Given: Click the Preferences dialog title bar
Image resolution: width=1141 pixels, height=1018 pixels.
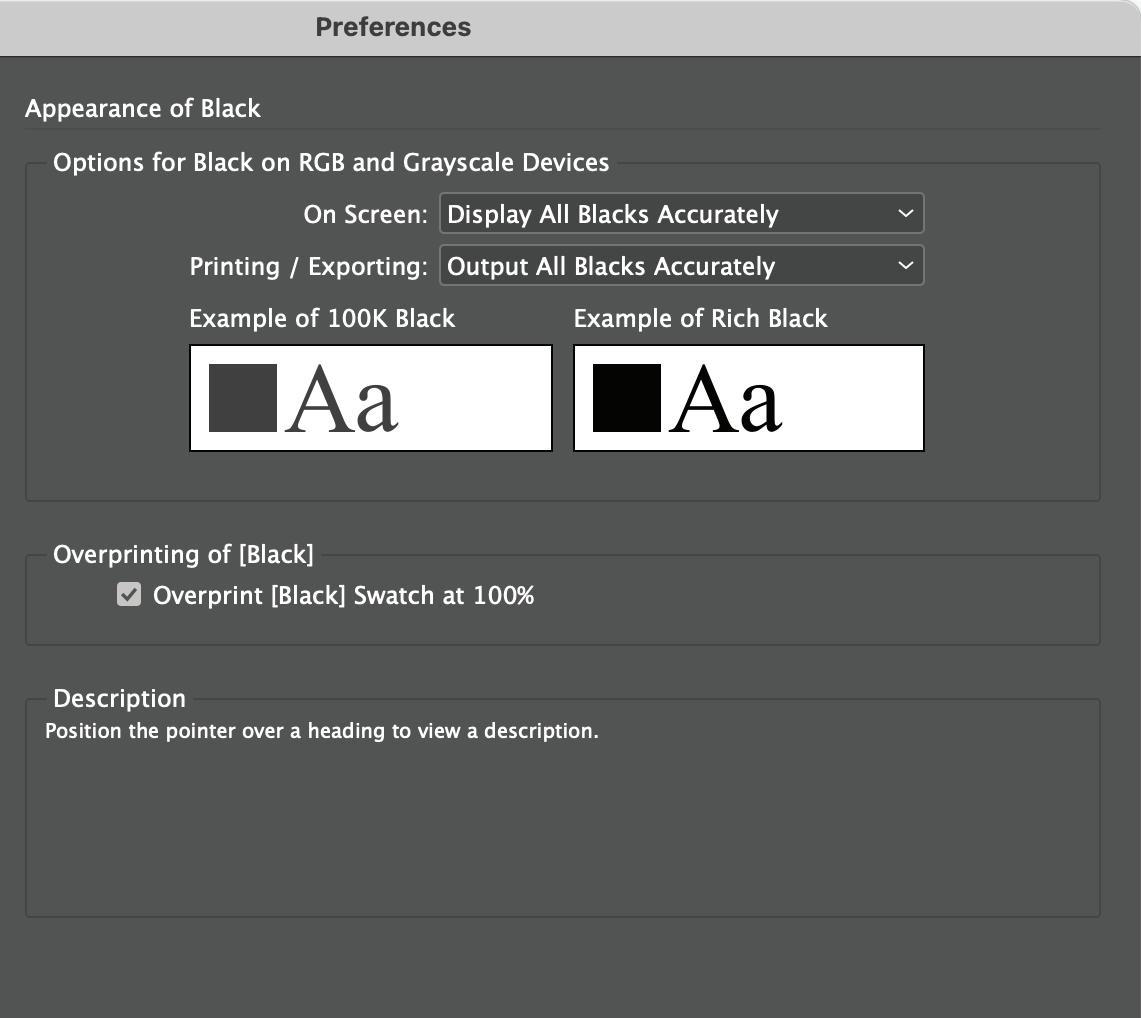Looking at the screenshot, I should pos(393,27).
